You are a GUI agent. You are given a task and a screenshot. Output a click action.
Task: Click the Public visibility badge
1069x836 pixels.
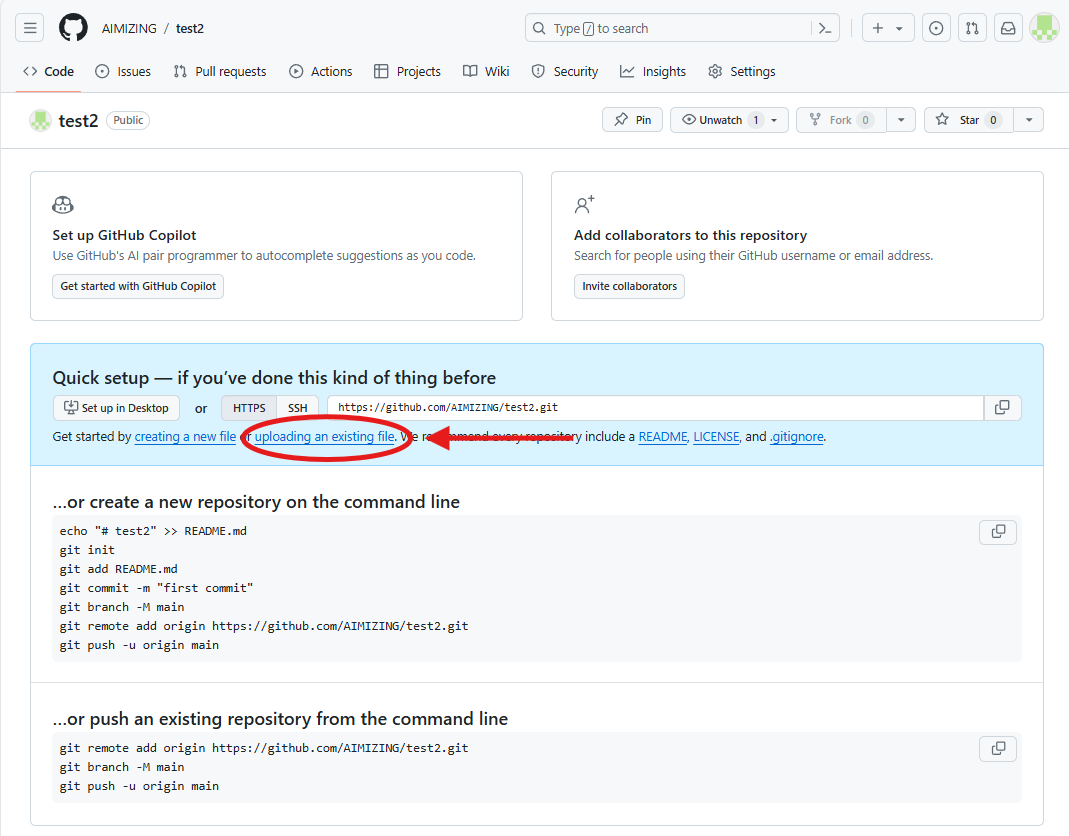pos(128,120)
